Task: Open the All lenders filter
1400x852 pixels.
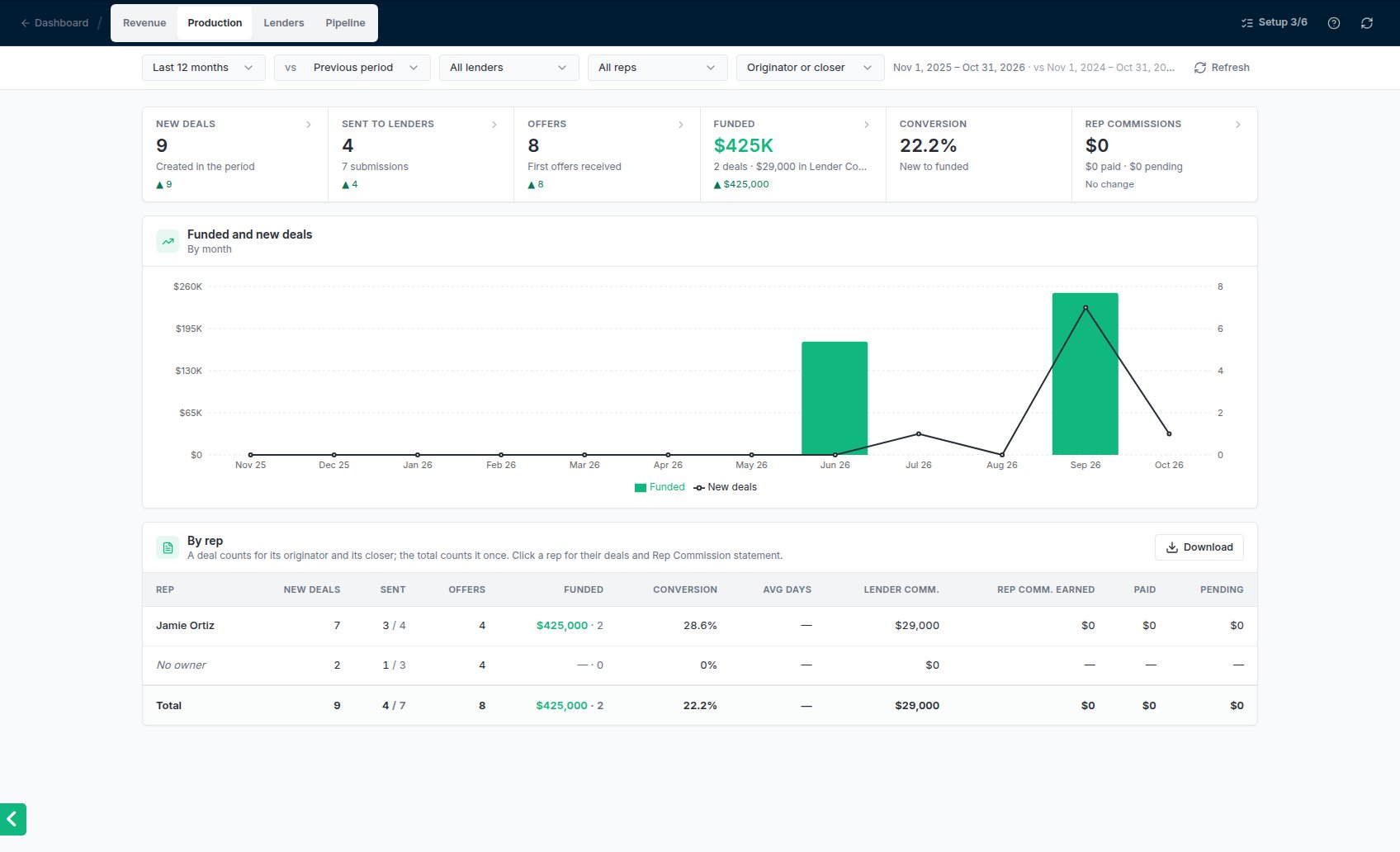Action: (509, 68)
